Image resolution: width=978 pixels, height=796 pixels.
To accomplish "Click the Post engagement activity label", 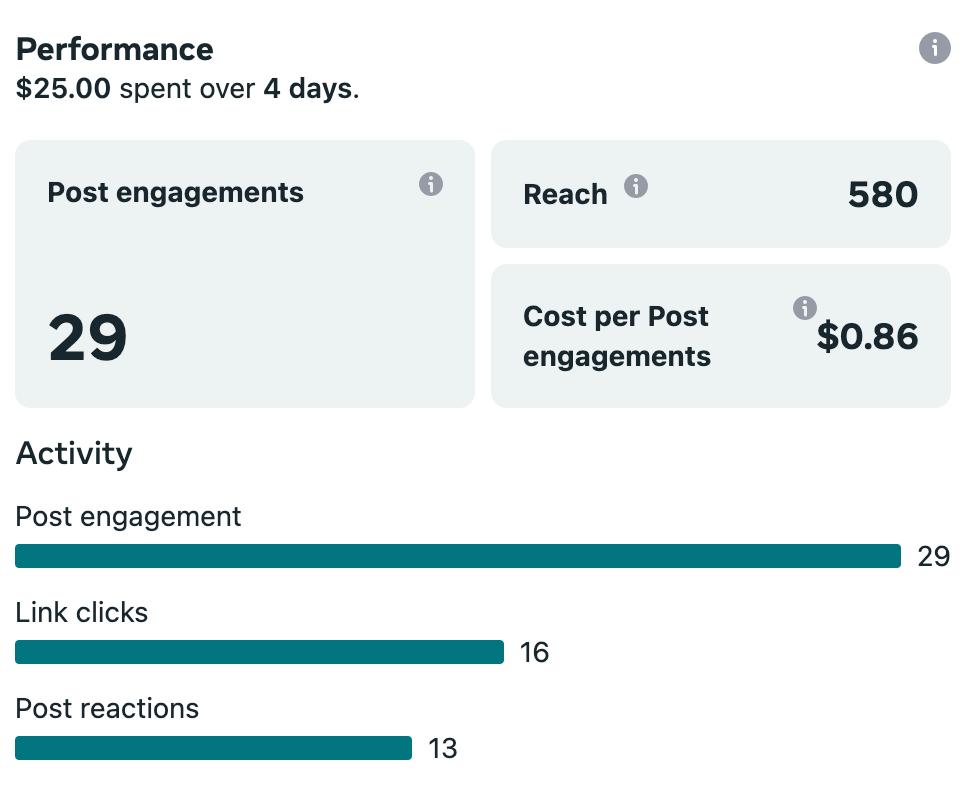I will point(128,516).
